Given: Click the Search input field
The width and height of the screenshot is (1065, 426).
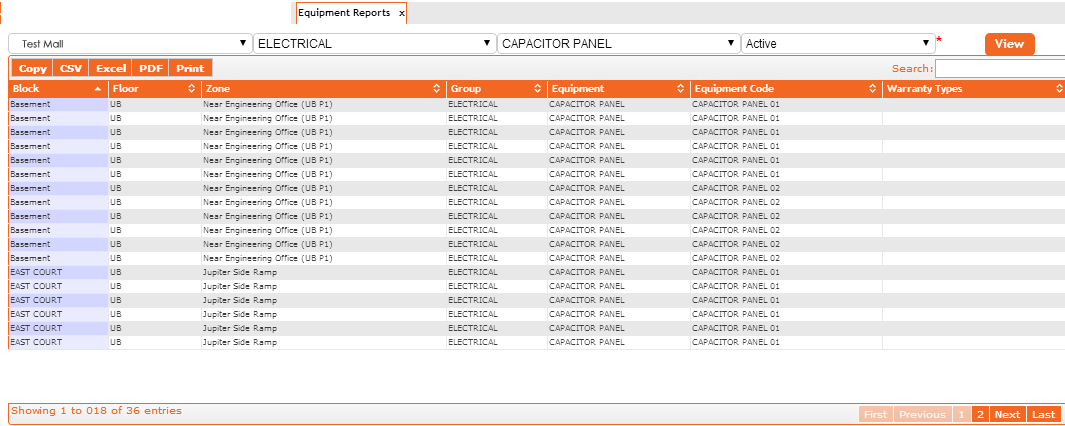Looking at the screenshot, I should coord(999,69).
